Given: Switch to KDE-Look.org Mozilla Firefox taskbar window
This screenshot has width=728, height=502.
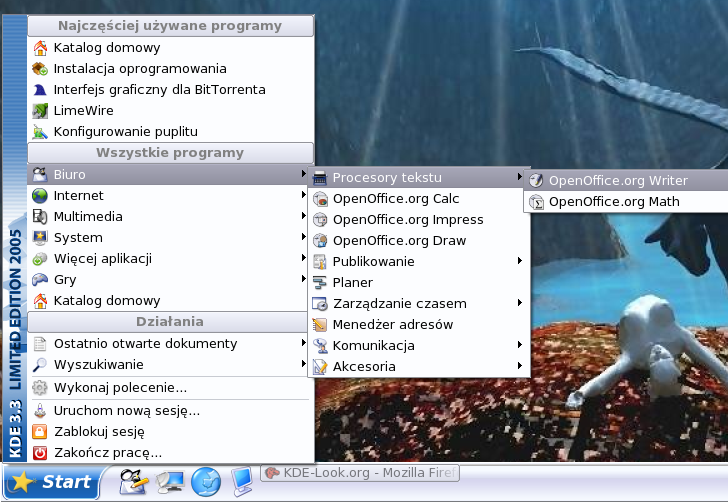Looking at the screenshot, I should click(360, 473).
